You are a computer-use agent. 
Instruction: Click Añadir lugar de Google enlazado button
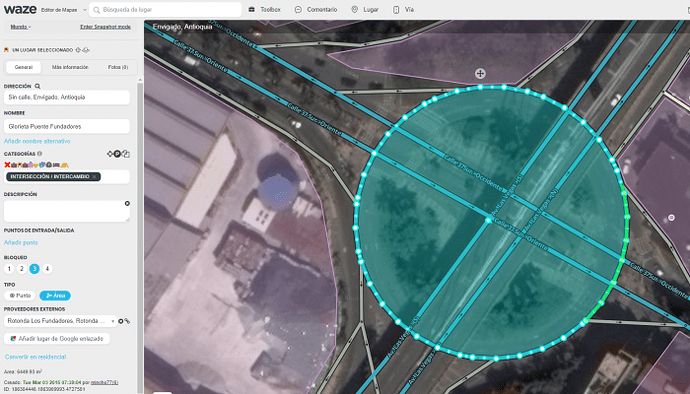point(57,339)
